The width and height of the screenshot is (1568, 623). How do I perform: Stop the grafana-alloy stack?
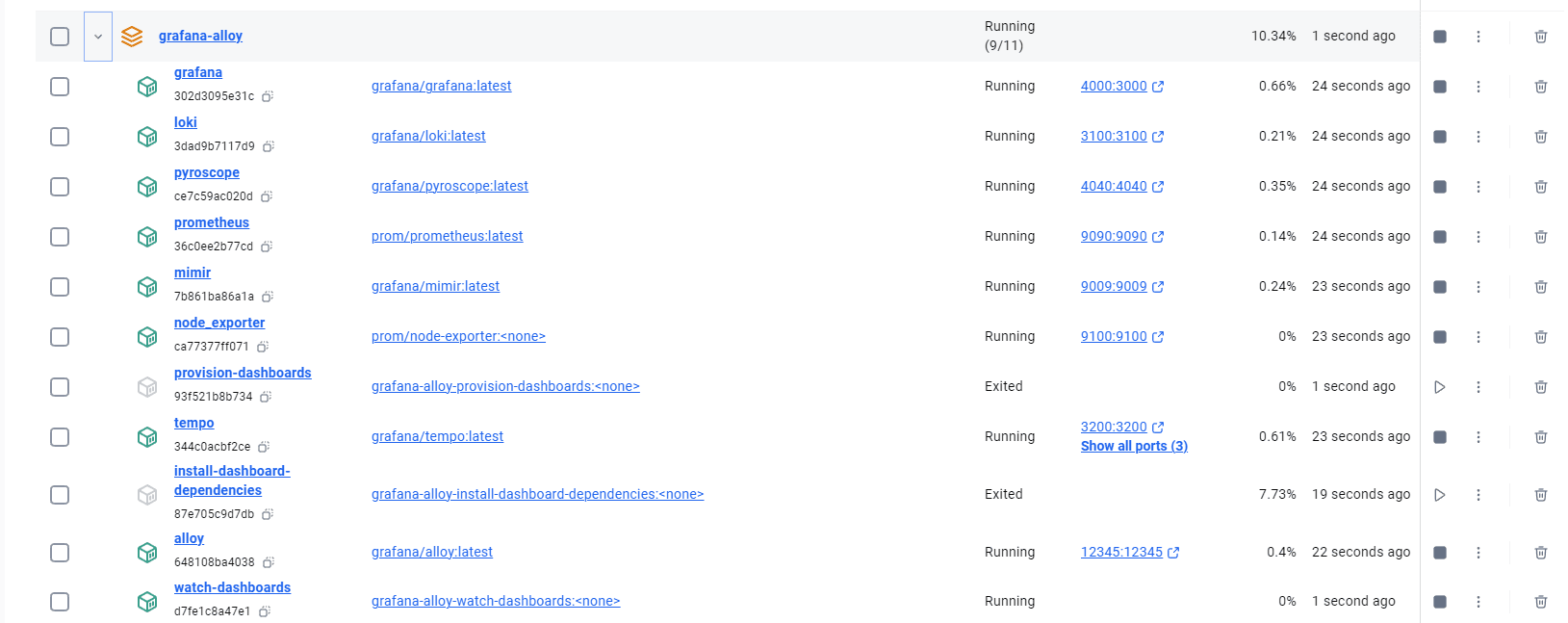1440,37
